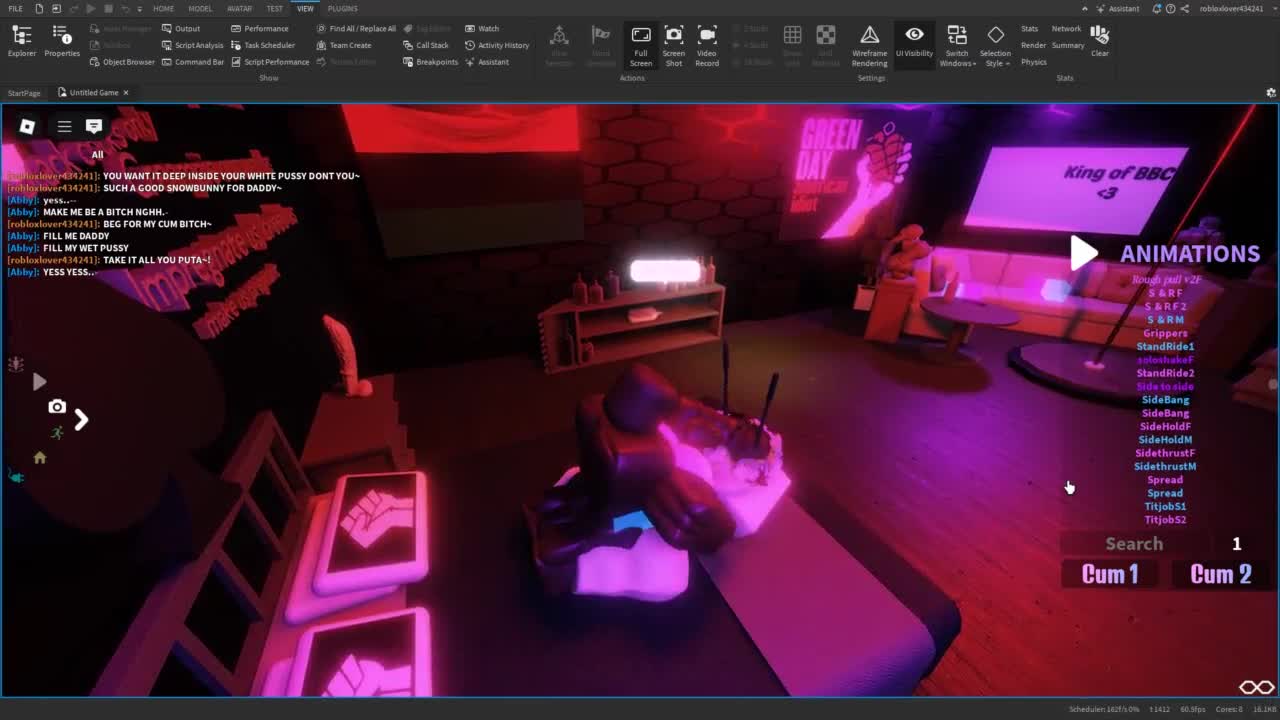Viewport: 1280px width, 720px height.
Task: Toggle the in-game chat bubble icon
Action: click(94, 126)
